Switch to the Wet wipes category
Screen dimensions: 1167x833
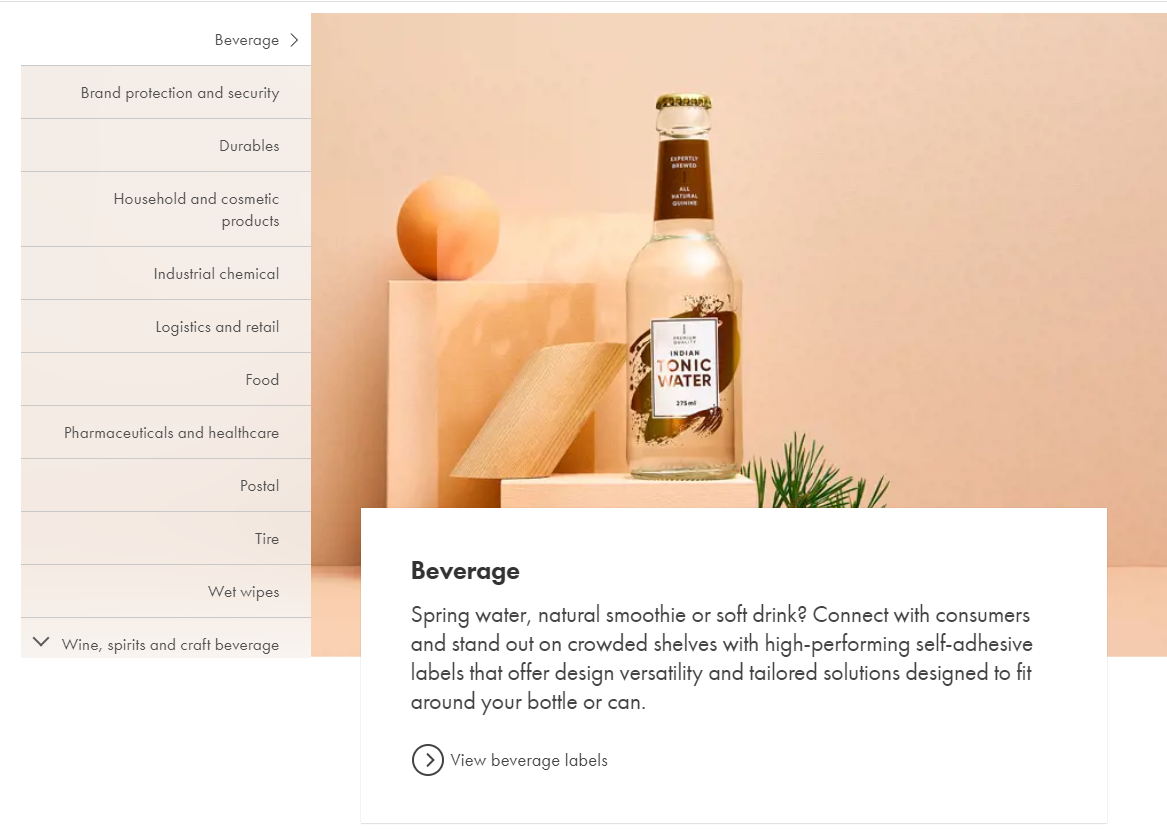coord(166,591)
